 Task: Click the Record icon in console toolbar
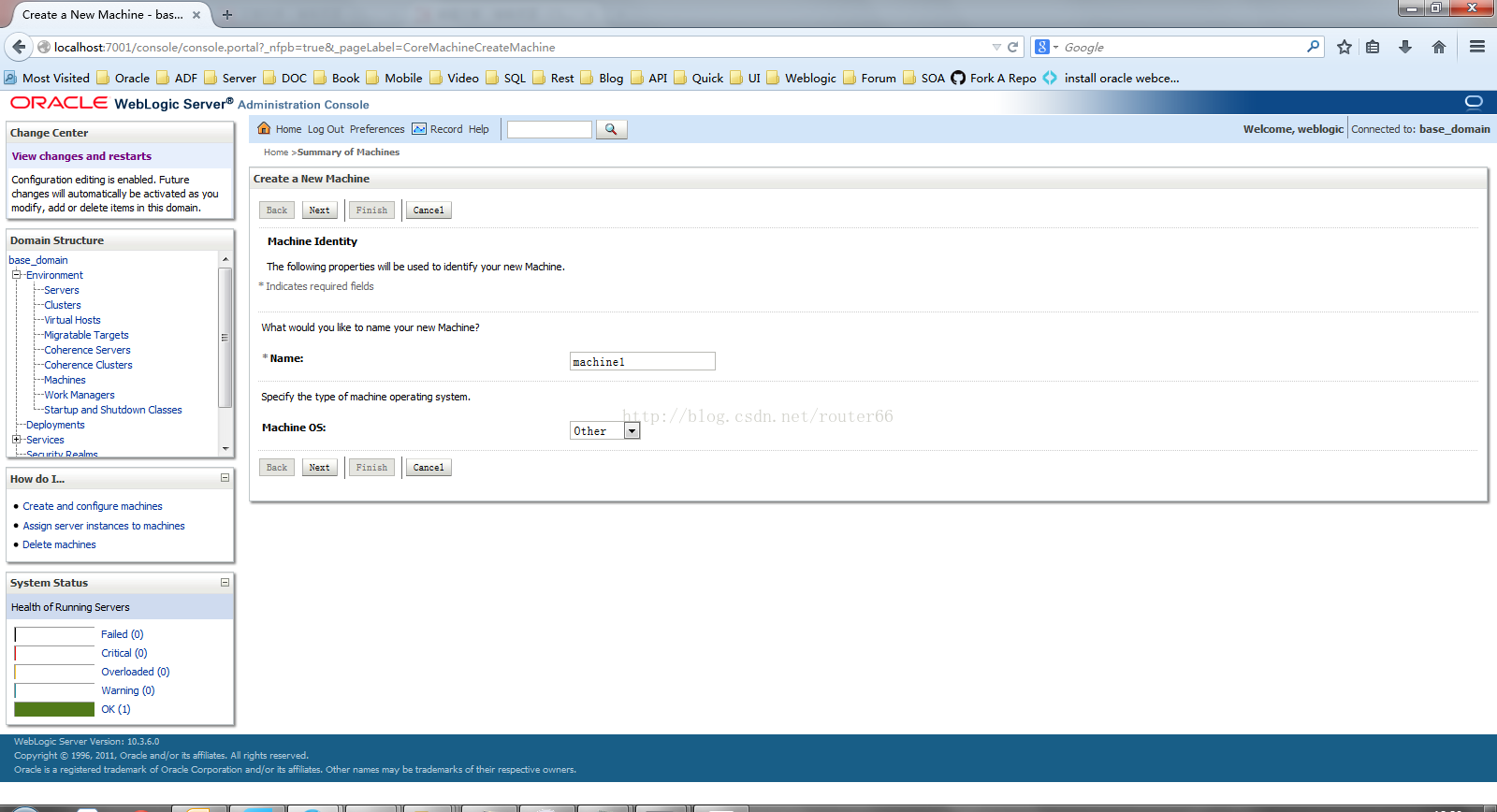419,129
